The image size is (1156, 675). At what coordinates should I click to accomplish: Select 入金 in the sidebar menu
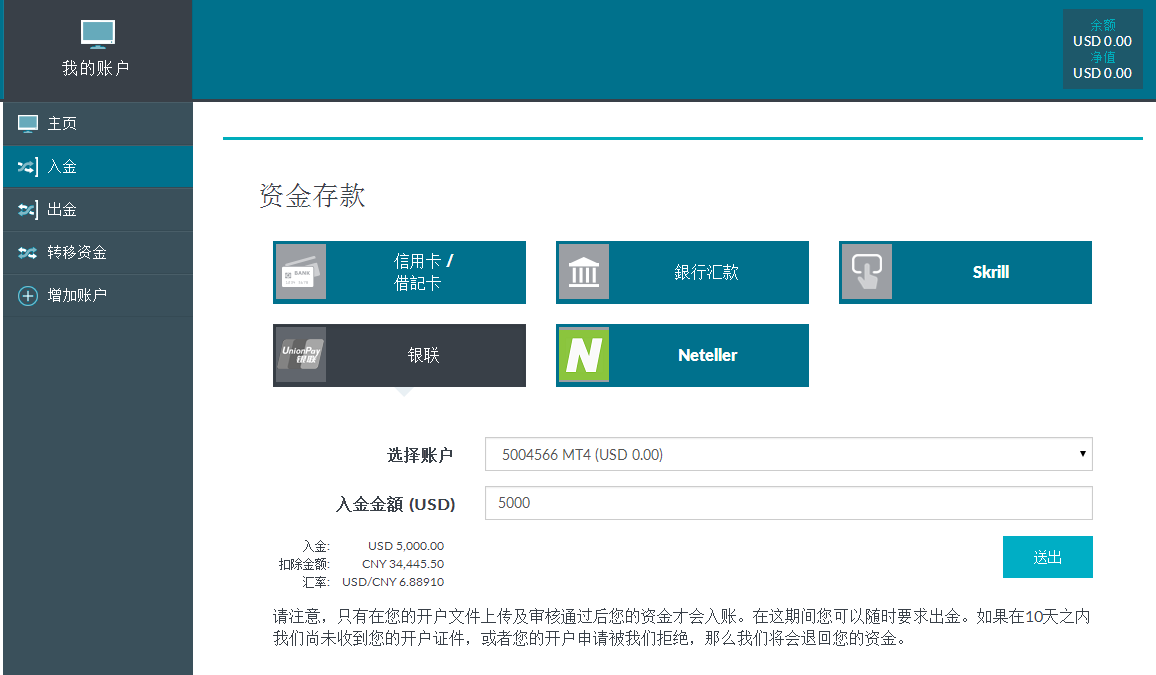[62, 167]
